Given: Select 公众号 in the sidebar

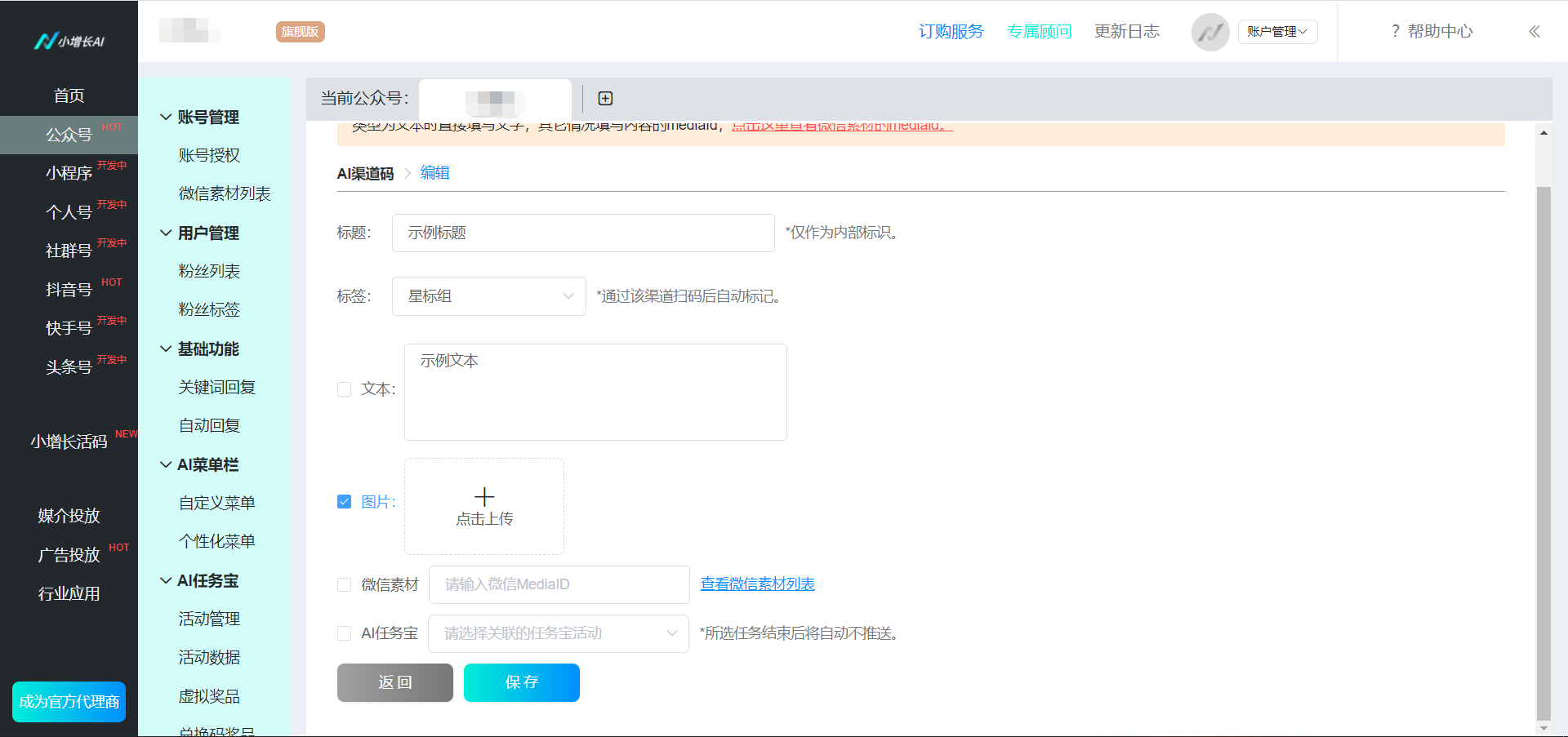Looking at the screenshot, I should coord(69,135).
